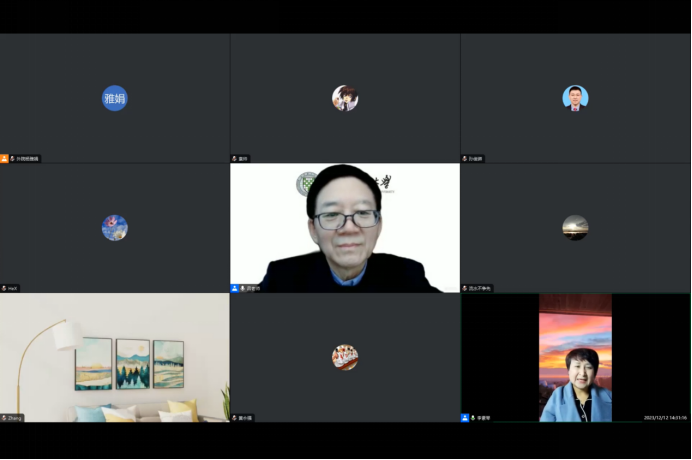Screen dimensions: 692x460
Task: Click the suited man profile avatar
Action: 575,98
